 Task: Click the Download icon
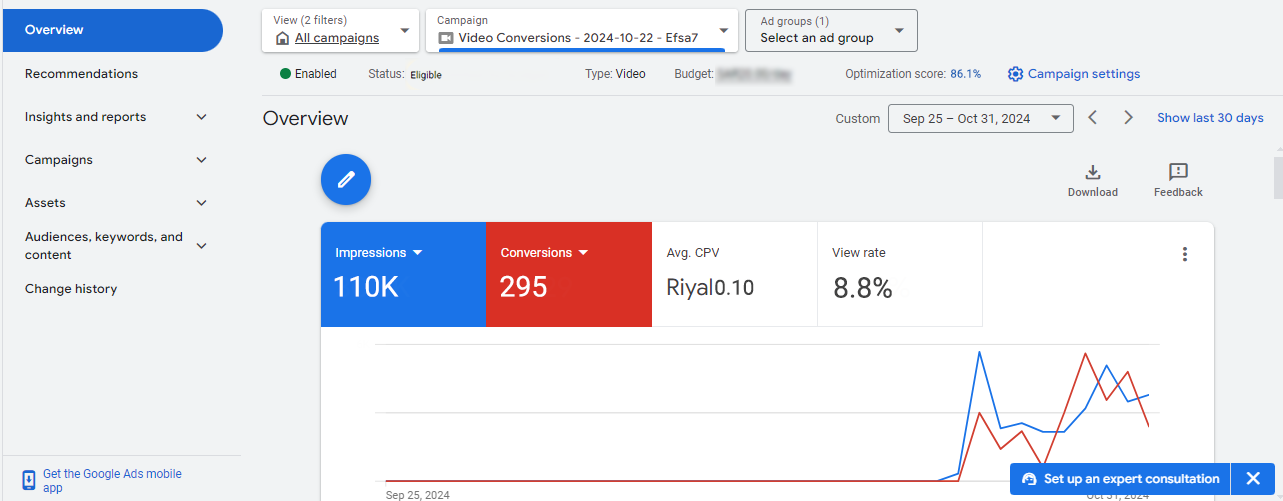(x=1093, y=172)
